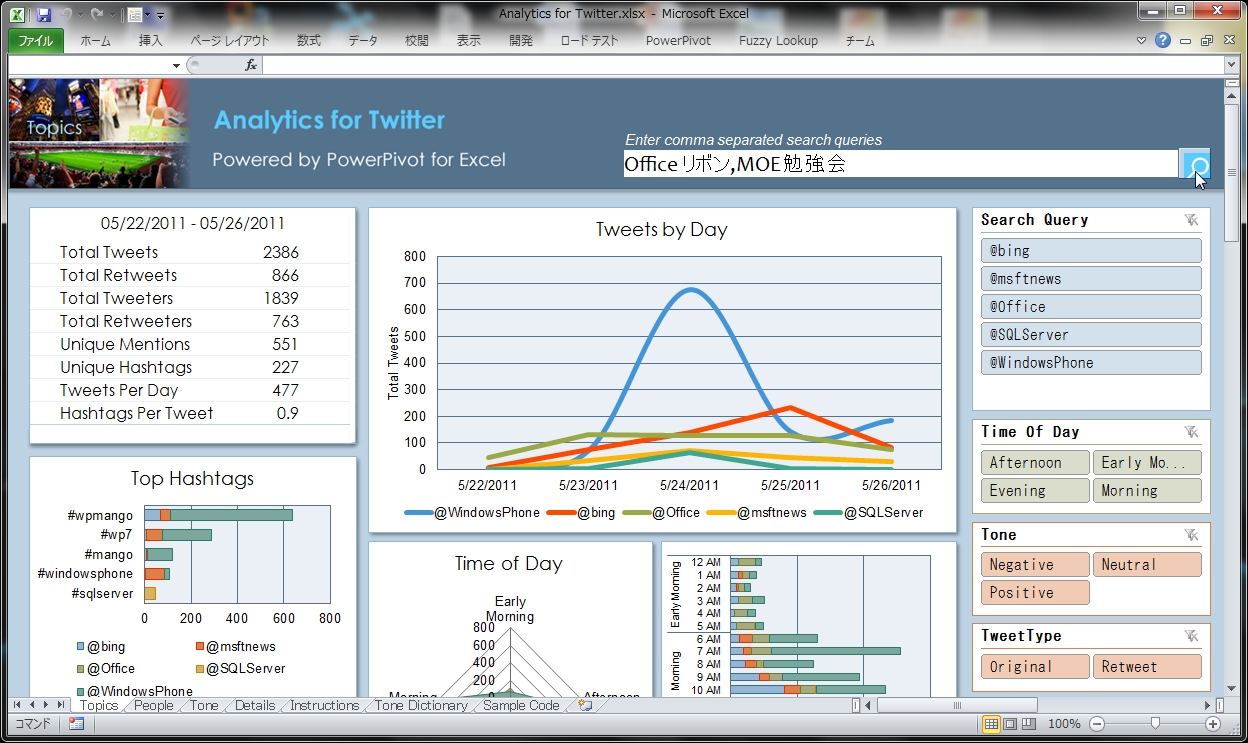
Task: Click the form icon in Quick Access Toolbar
Action: [x=134, y=15]
